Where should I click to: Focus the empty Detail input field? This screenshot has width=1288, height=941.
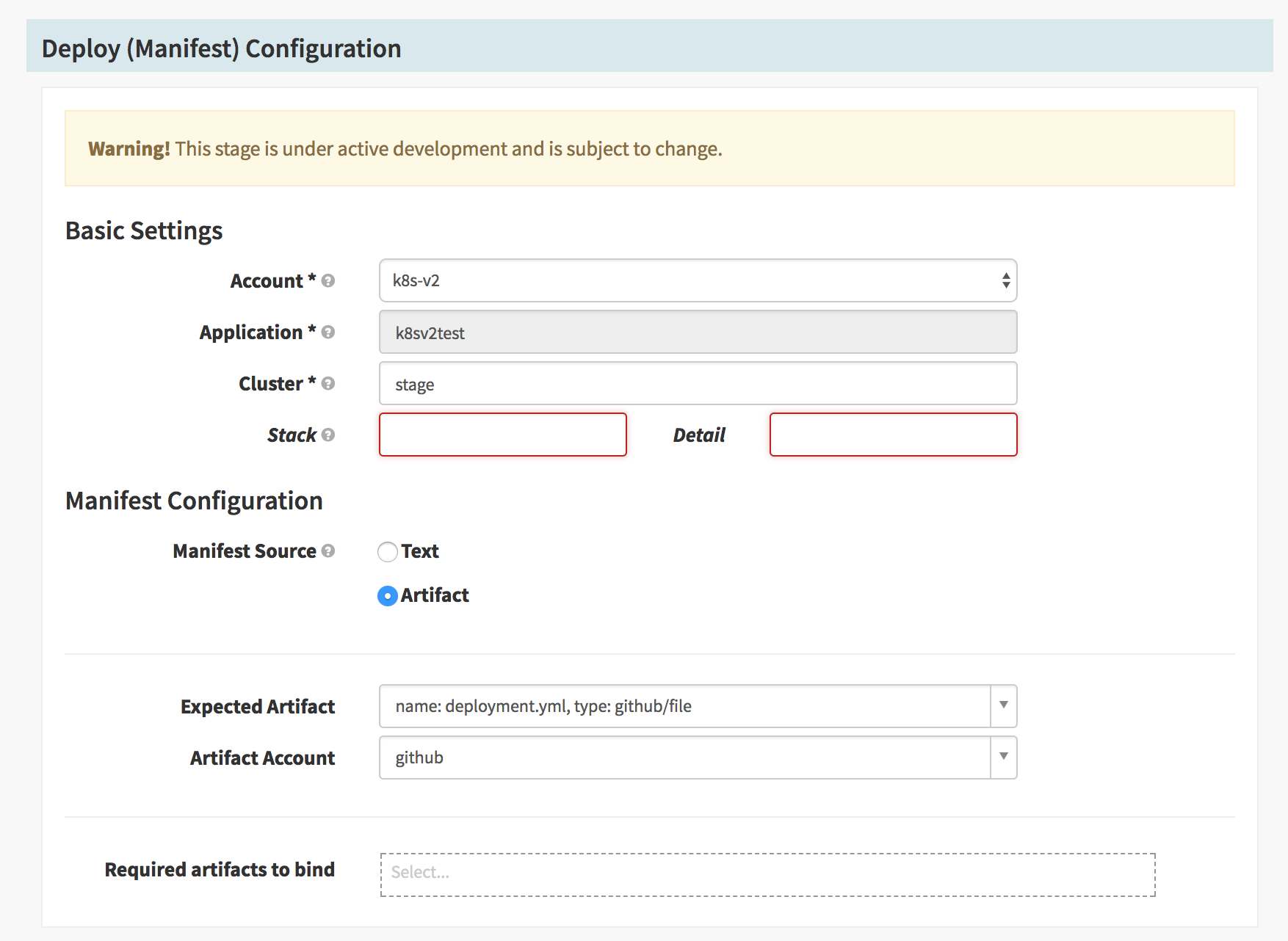(x=893, y=435)
